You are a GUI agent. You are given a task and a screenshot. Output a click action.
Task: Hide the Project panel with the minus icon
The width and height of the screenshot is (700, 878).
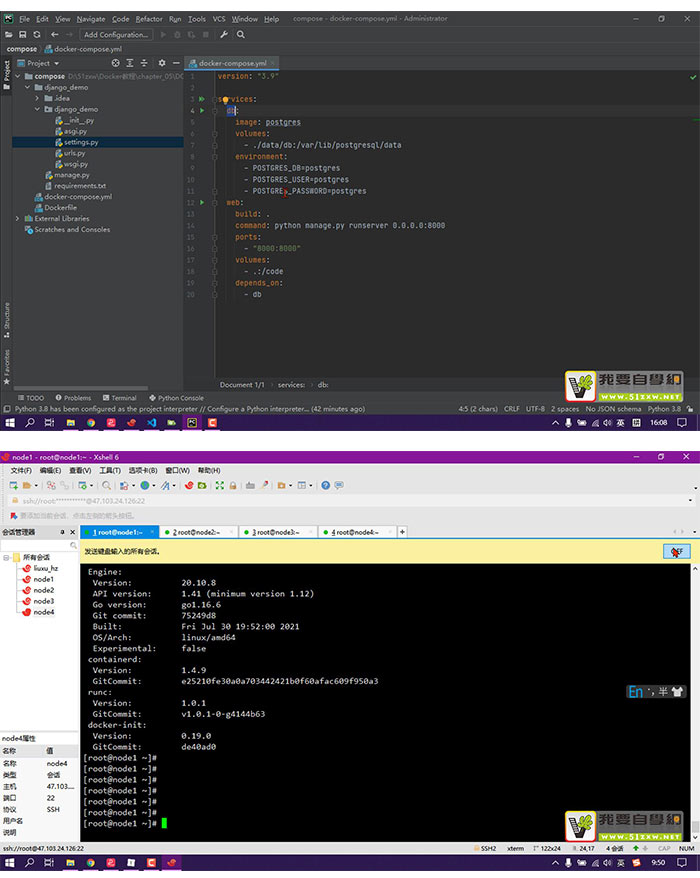(176, 63)
